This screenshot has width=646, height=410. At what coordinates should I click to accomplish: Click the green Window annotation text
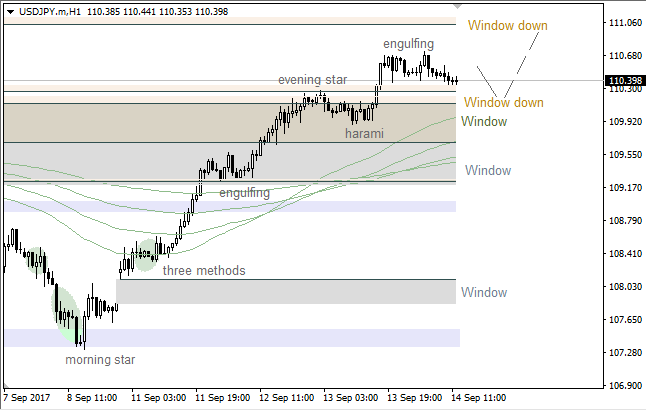pyautogui.click(x=484, y=122)
